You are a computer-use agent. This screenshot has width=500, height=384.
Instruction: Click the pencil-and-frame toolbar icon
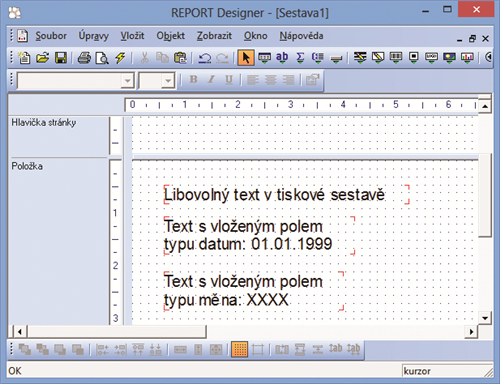(x=378, y=58)
